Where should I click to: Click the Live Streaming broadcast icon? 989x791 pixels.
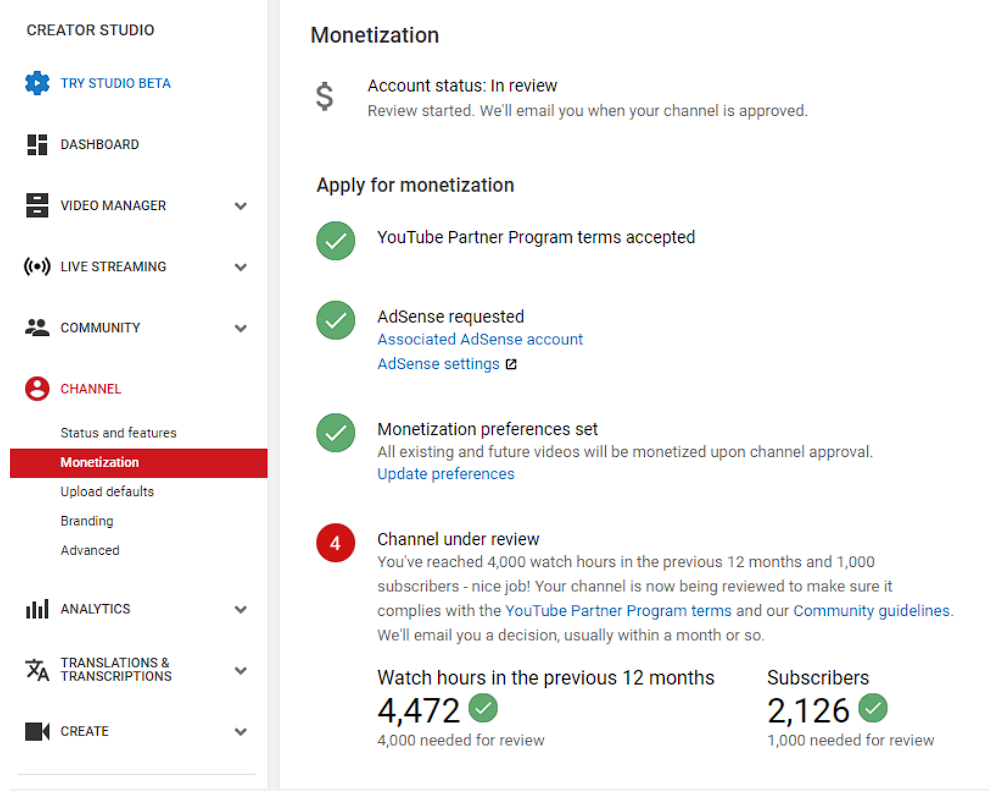(37, 266)
